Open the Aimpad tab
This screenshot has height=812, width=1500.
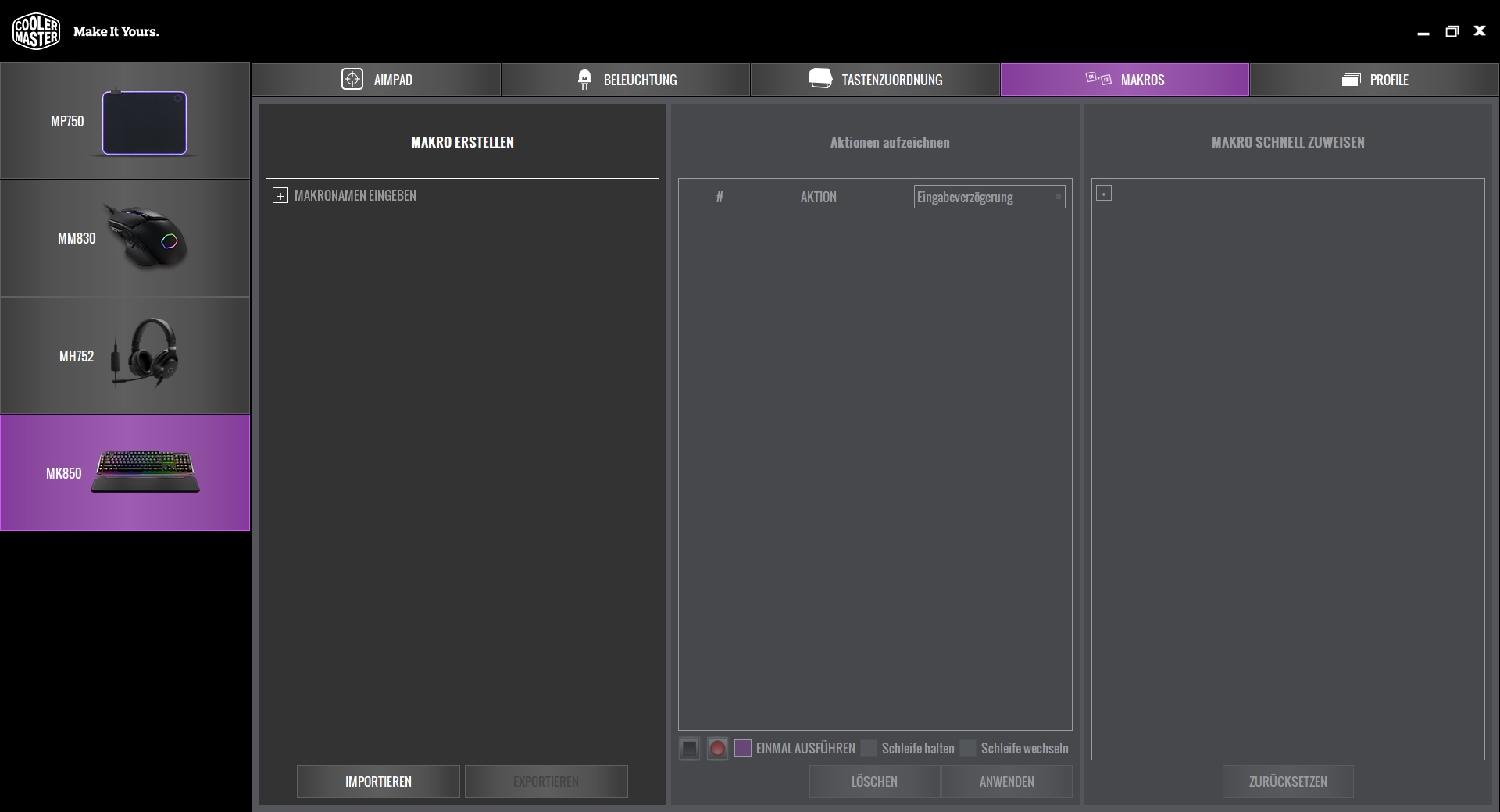point(377,80)
